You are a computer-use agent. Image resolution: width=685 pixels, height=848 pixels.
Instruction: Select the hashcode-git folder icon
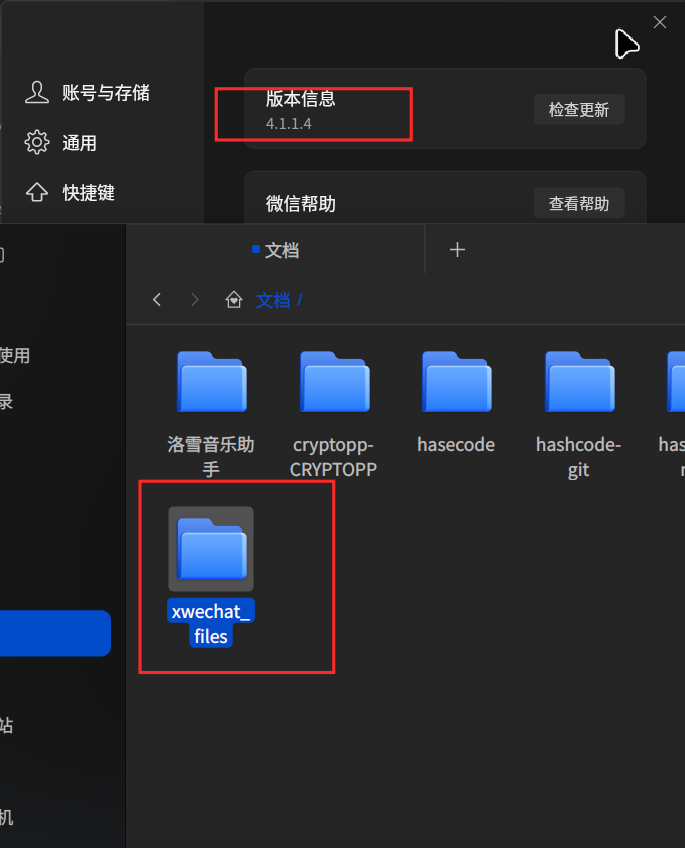(579, 382)
